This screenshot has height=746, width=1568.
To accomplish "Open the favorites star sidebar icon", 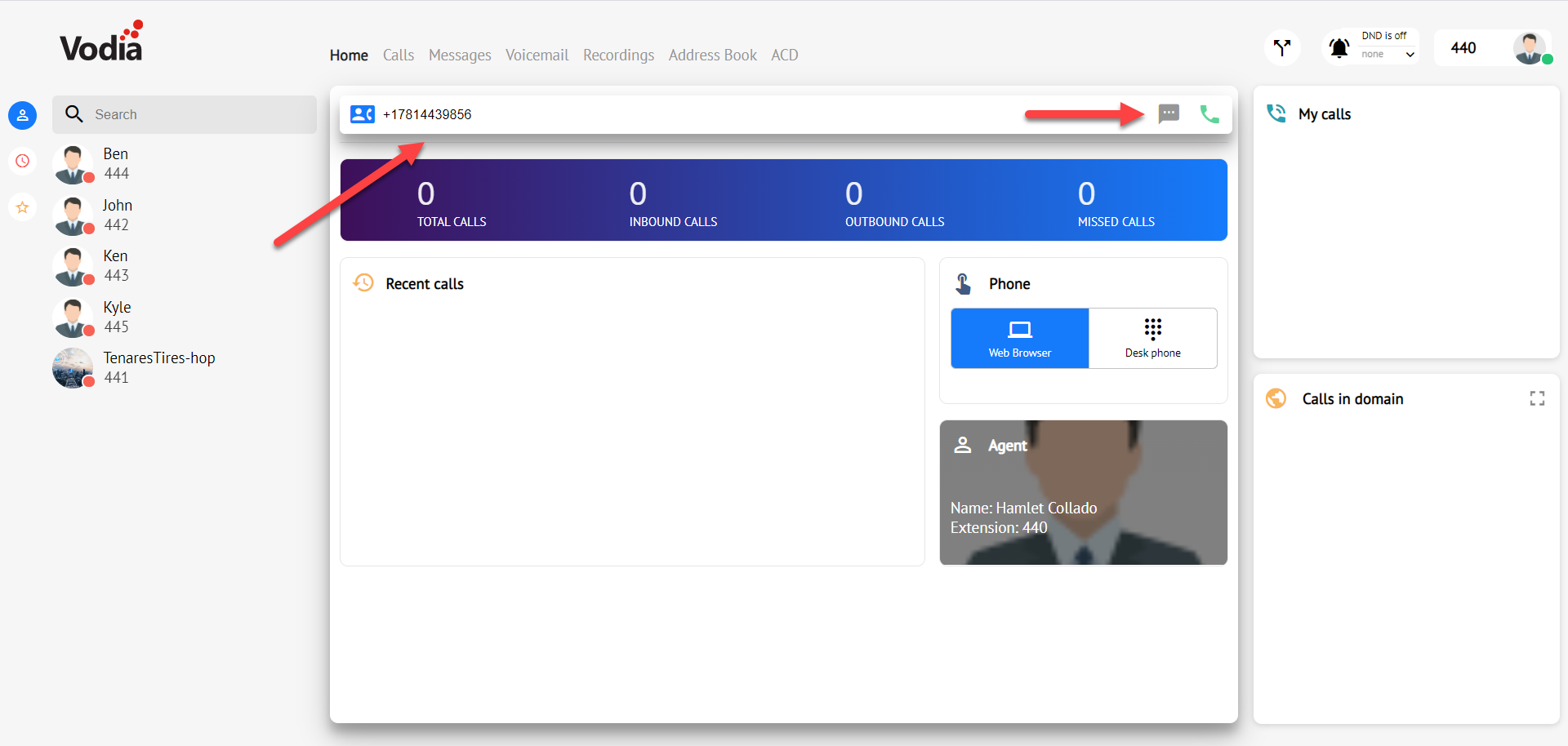I will [x=22, y=207].
